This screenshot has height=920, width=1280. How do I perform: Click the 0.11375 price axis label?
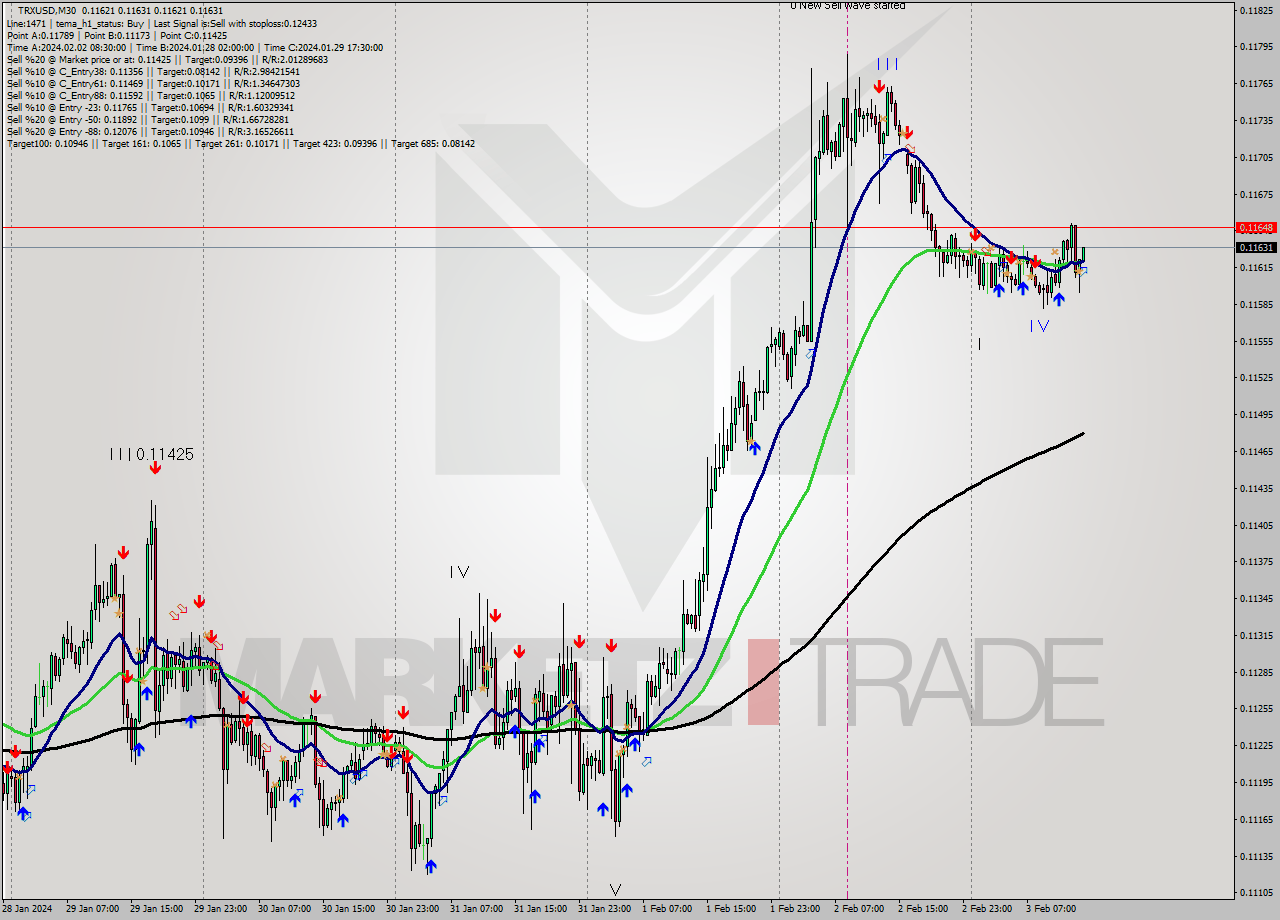pyautogui.click(x=1256, y=562)
